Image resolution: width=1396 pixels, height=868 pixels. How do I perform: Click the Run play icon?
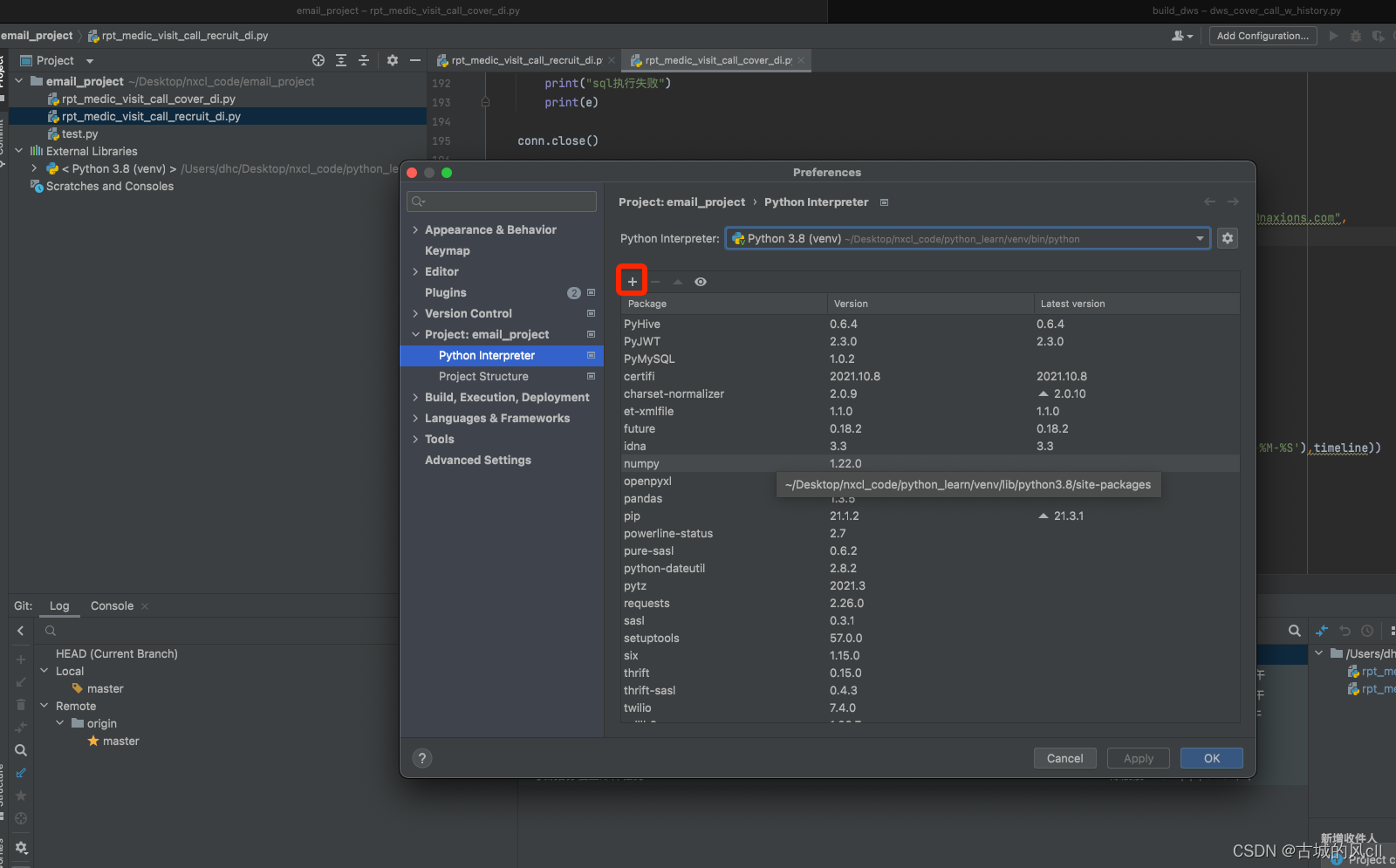(1333, 36)
